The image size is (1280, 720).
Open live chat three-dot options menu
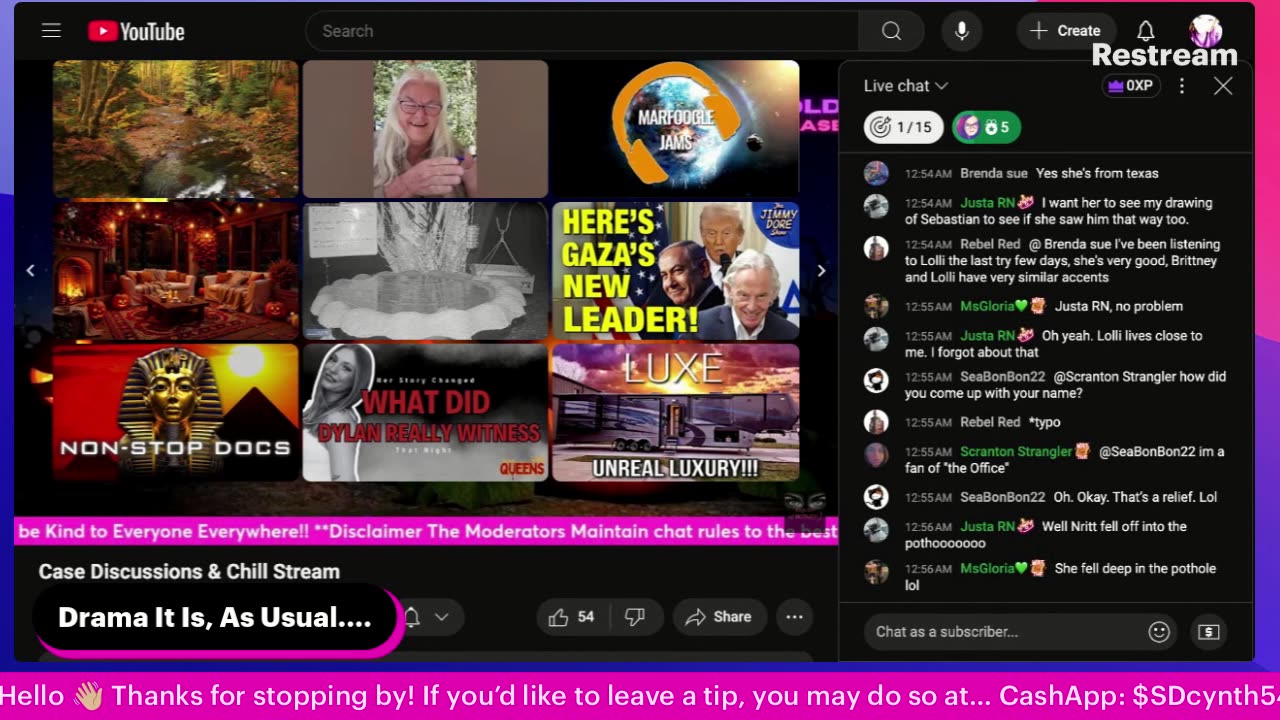click(1182, 86)
